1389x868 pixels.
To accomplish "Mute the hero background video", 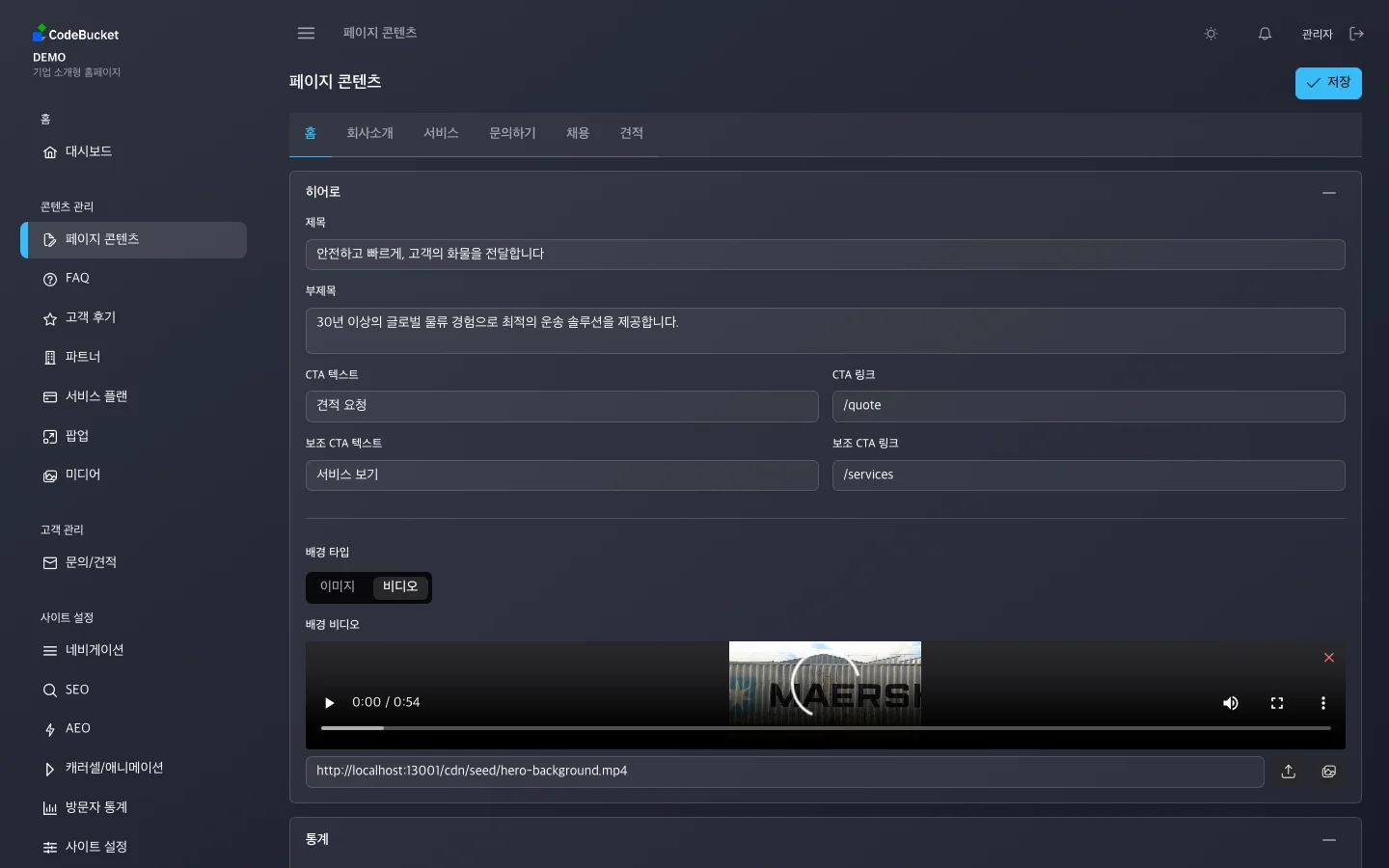I will click(x=1231, y=703).
